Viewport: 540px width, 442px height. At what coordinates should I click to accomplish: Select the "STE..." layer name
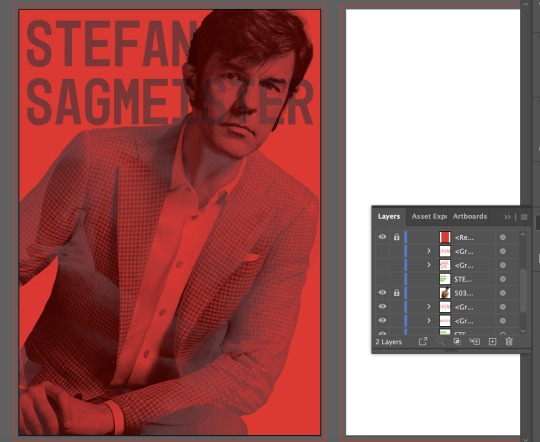(463, 279)
